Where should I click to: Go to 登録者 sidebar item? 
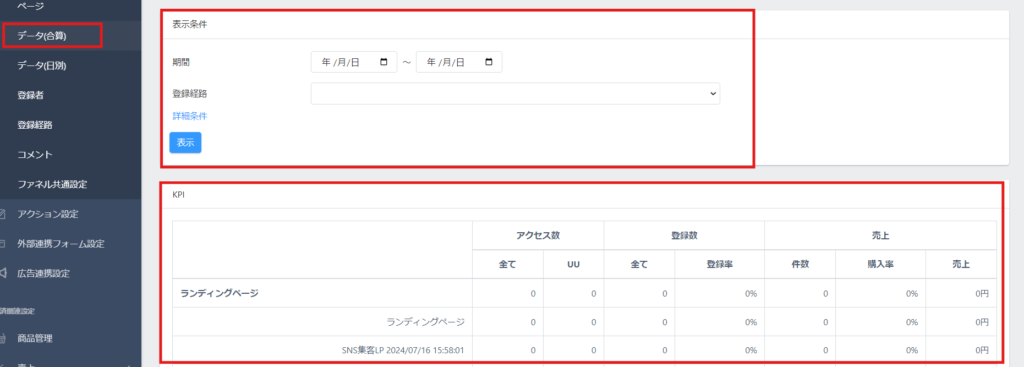pos(31,95)
